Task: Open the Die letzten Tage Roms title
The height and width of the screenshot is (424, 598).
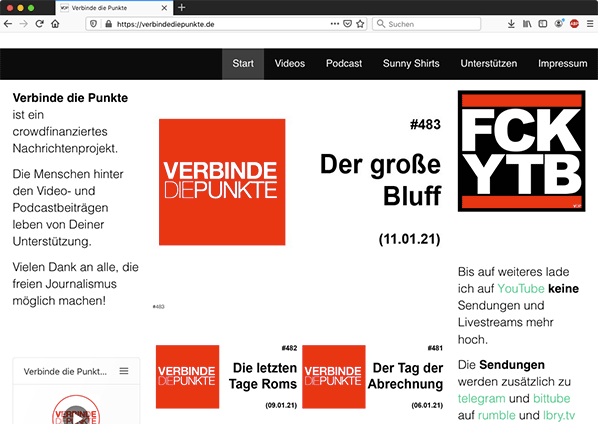Action: pos(263,376)
